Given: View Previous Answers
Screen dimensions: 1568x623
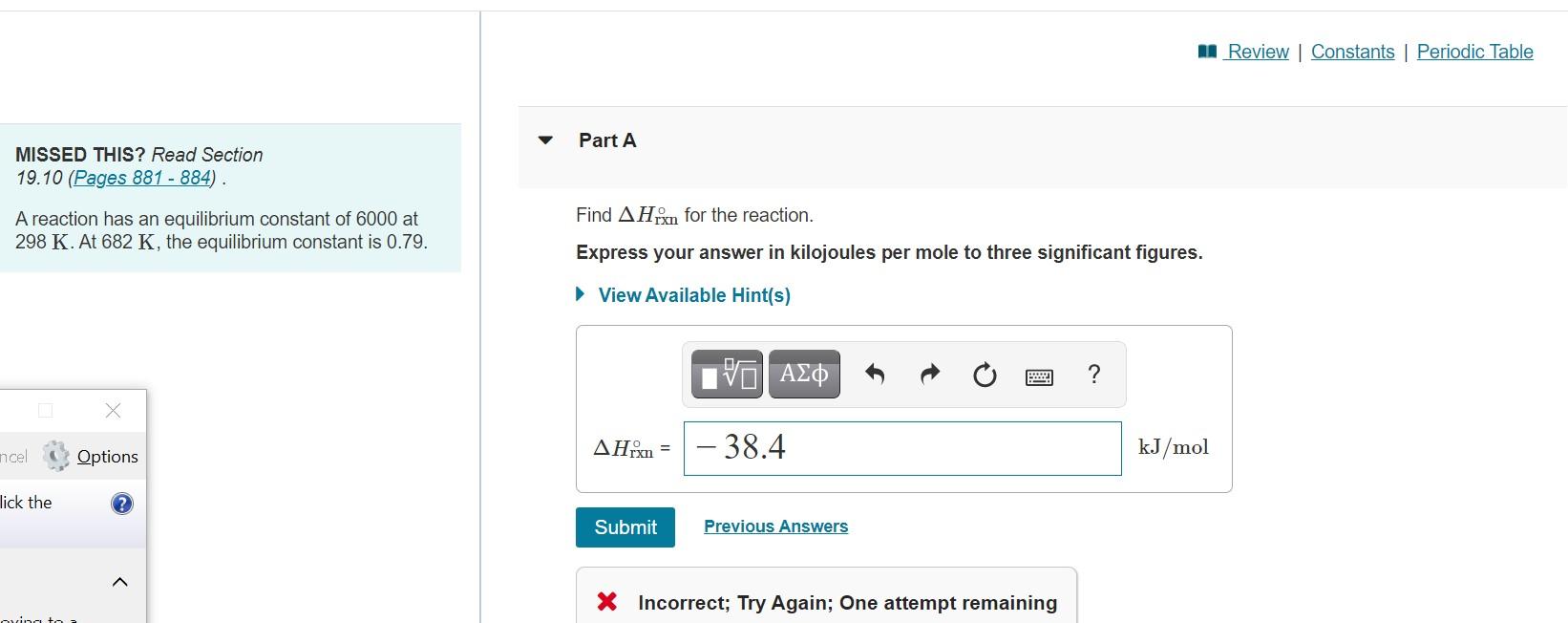Looking at the screenshot, I should (774, 526).
